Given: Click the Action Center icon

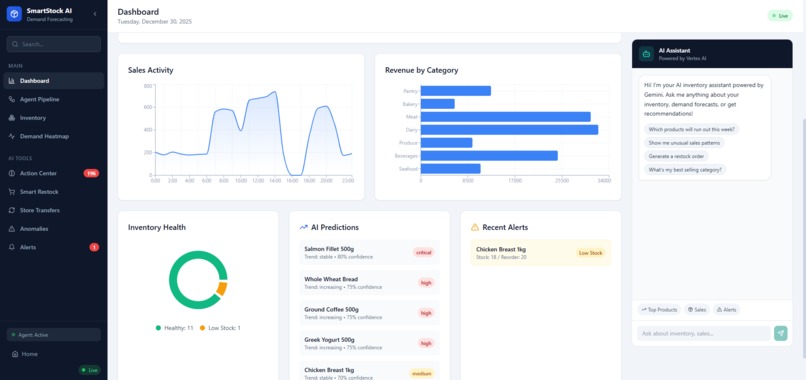Looking at the screenshot, I should click(x=12, y=173).
